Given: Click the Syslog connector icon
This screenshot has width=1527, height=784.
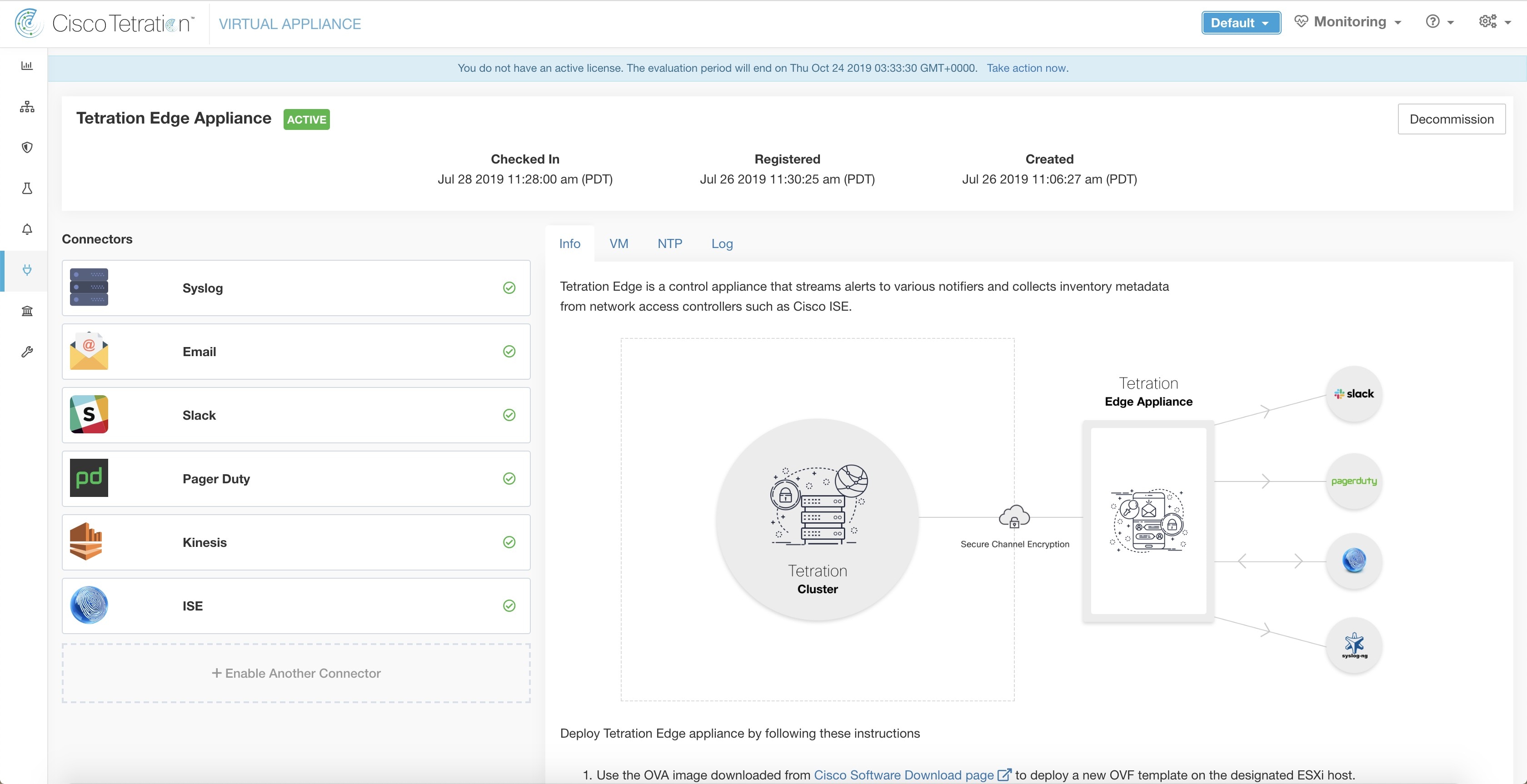Looking at the screenshot, I should point(89,288).
